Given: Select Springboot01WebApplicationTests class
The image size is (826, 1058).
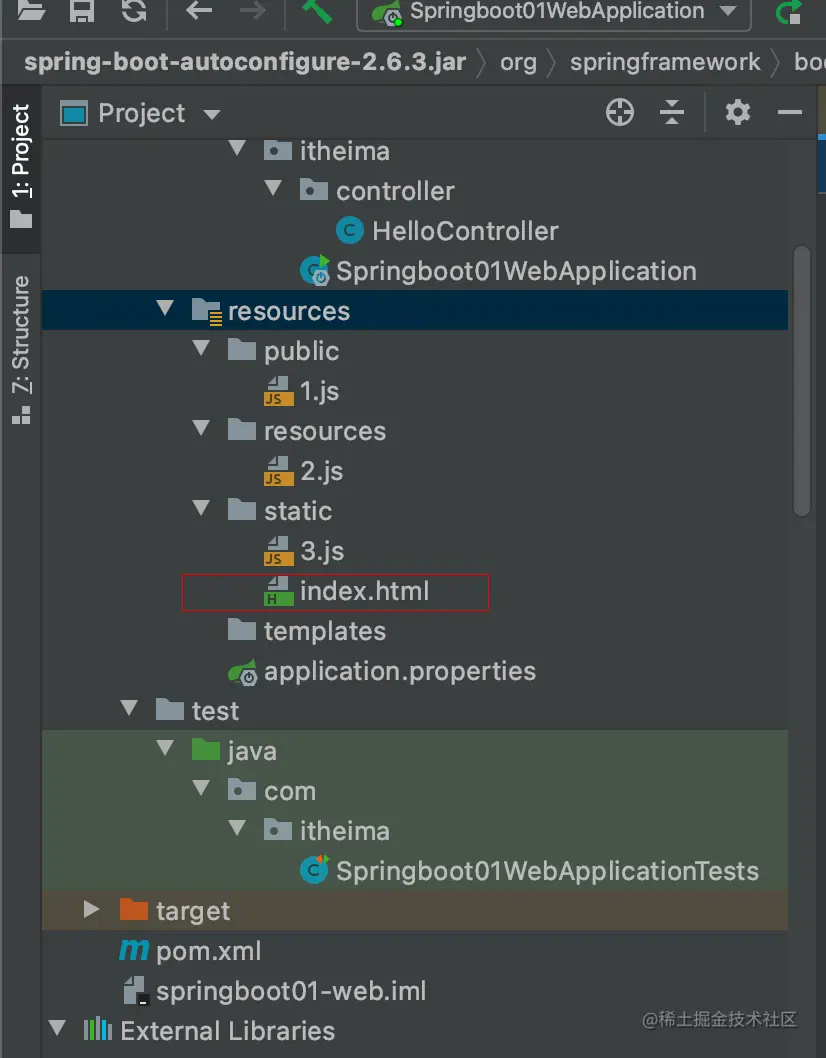Looking at the screenshot, I should point(547,871).
